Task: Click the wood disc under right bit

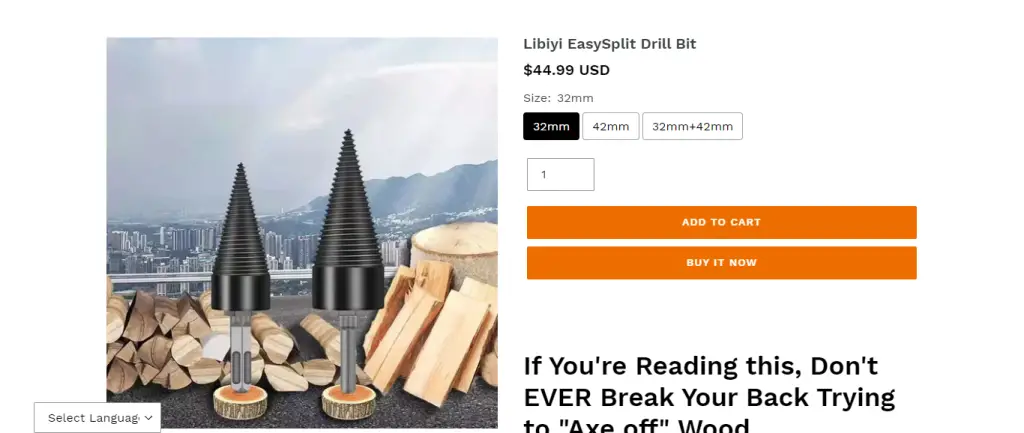Action: click(x=348, y=401)
